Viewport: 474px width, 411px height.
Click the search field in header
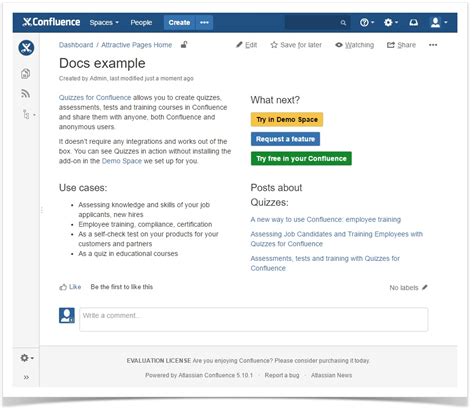pyautogui.click(x=317, y=22)
